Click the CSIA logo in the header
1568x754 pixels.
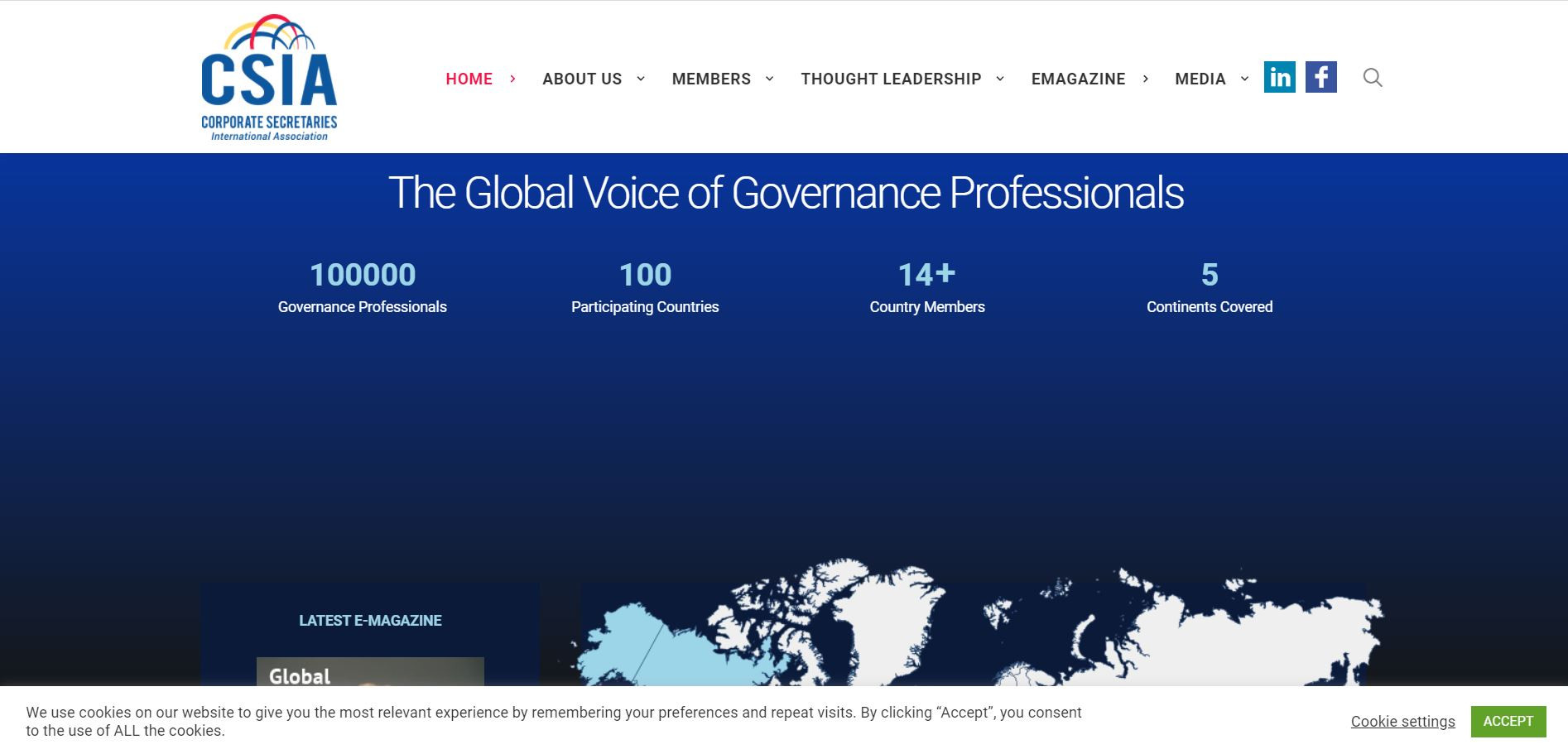[269, 78]
